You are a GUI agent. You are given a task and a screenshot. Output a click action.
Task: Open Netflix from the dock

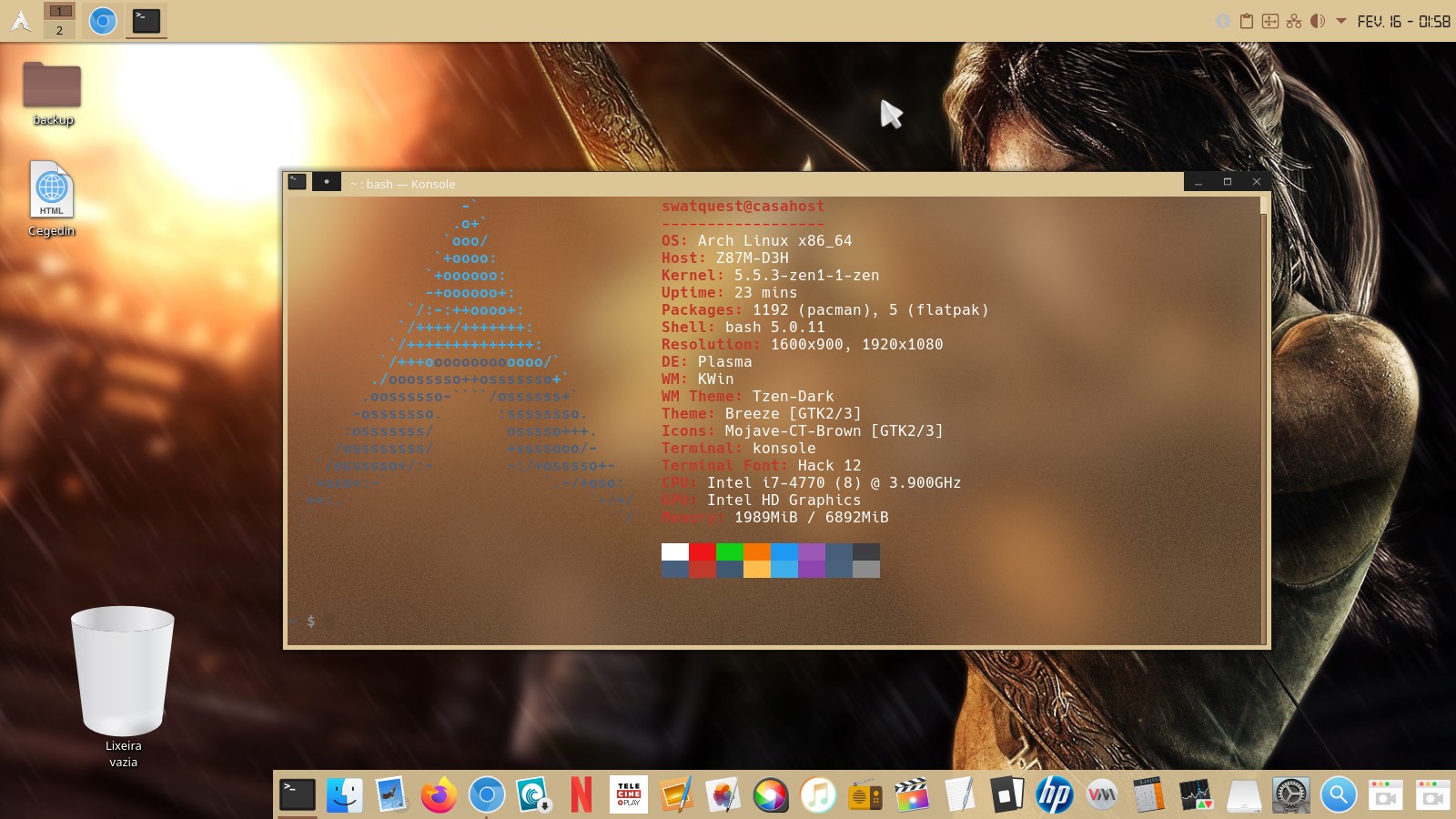581,795
